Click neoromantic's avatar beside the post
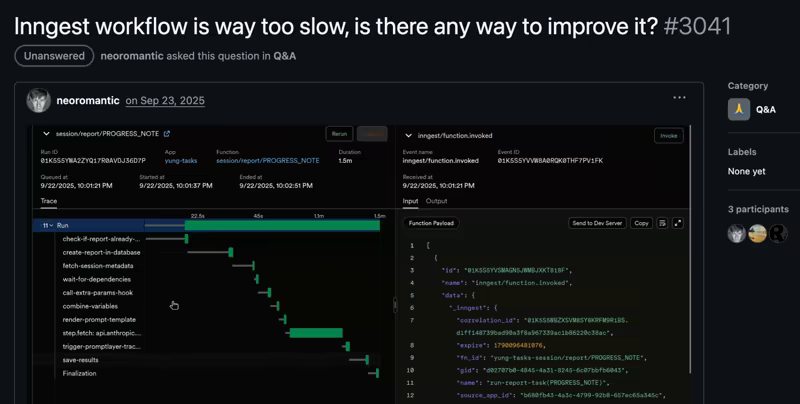Image resolution: width=800 pixels, height=404 pixels. [x=39, y=100]
